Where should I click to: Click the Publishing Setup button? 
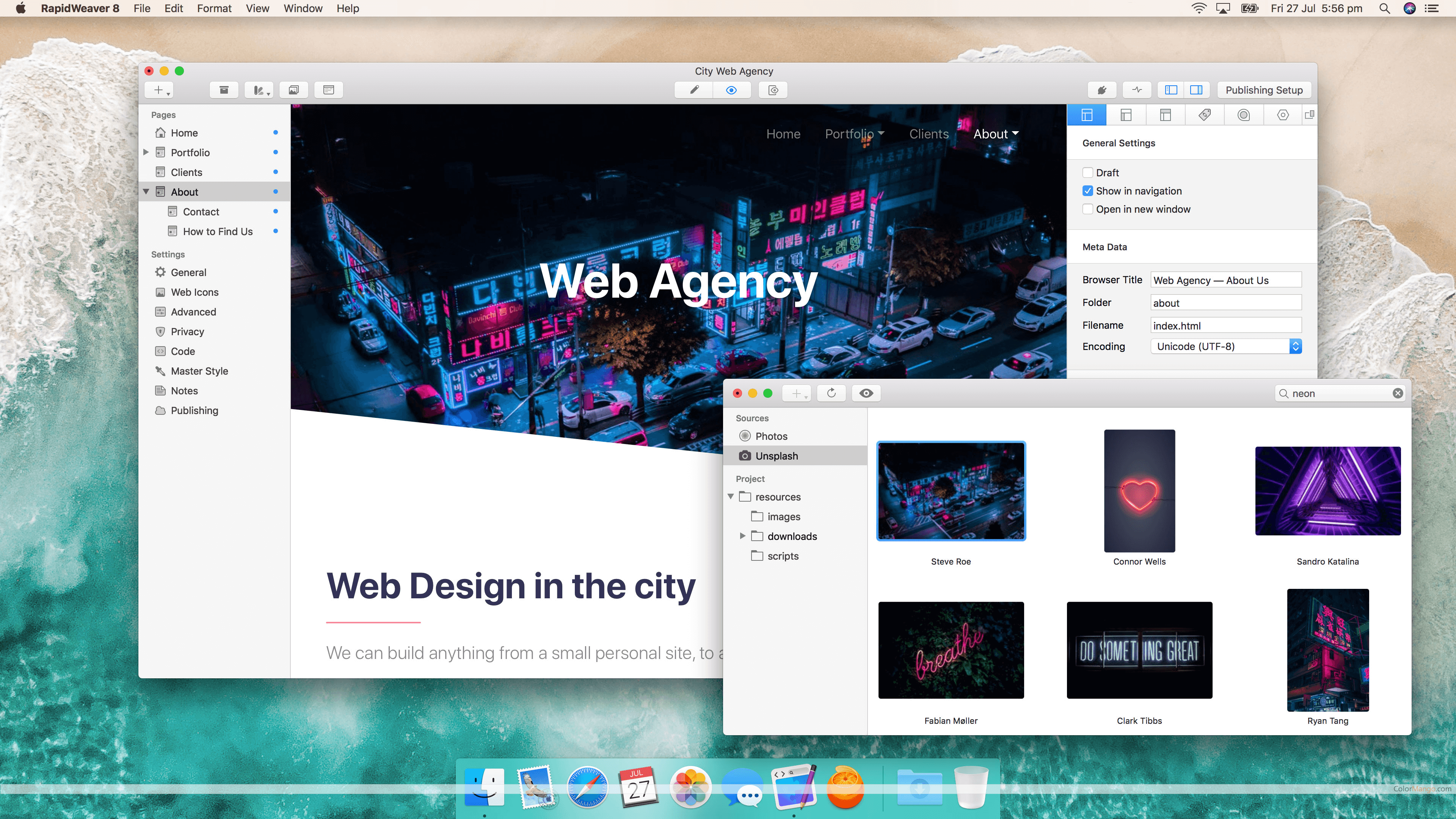(1264, 90)
